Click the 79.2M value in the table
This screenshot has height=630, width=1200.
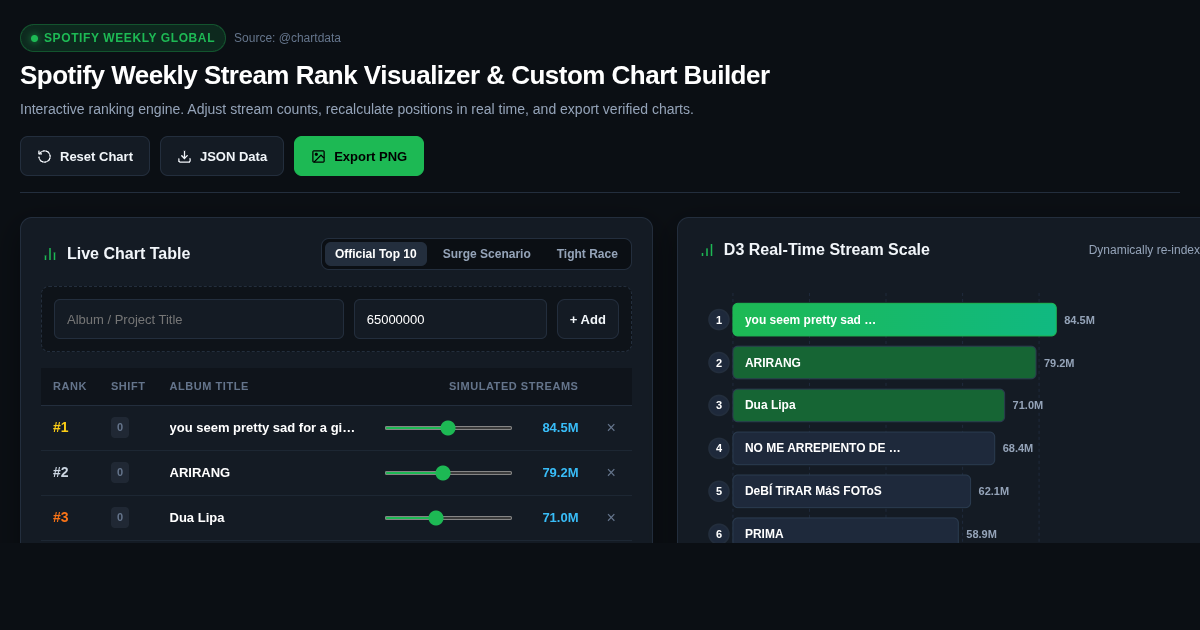pos(560,473)
